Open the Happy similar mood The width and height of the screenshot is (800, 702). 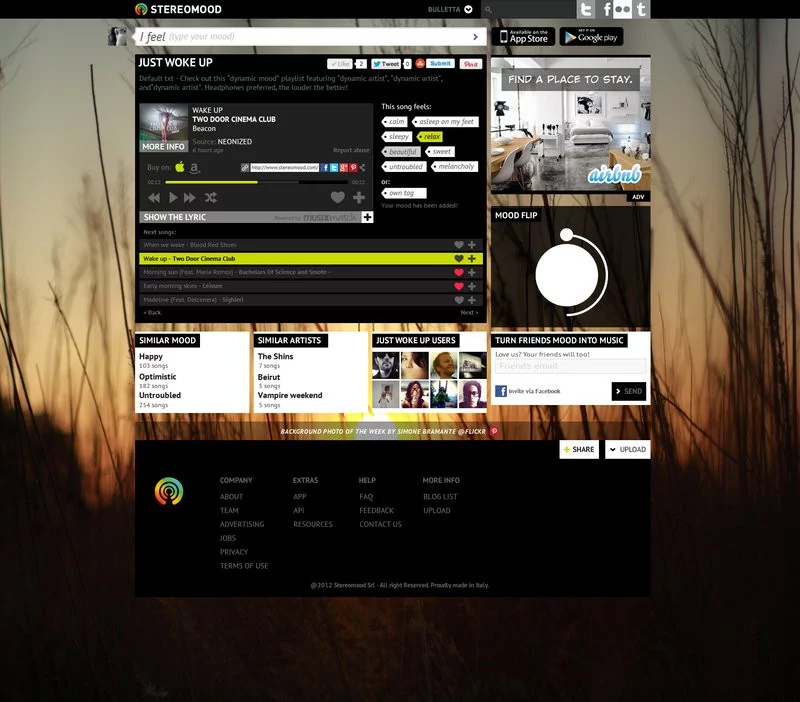point(151,357)
